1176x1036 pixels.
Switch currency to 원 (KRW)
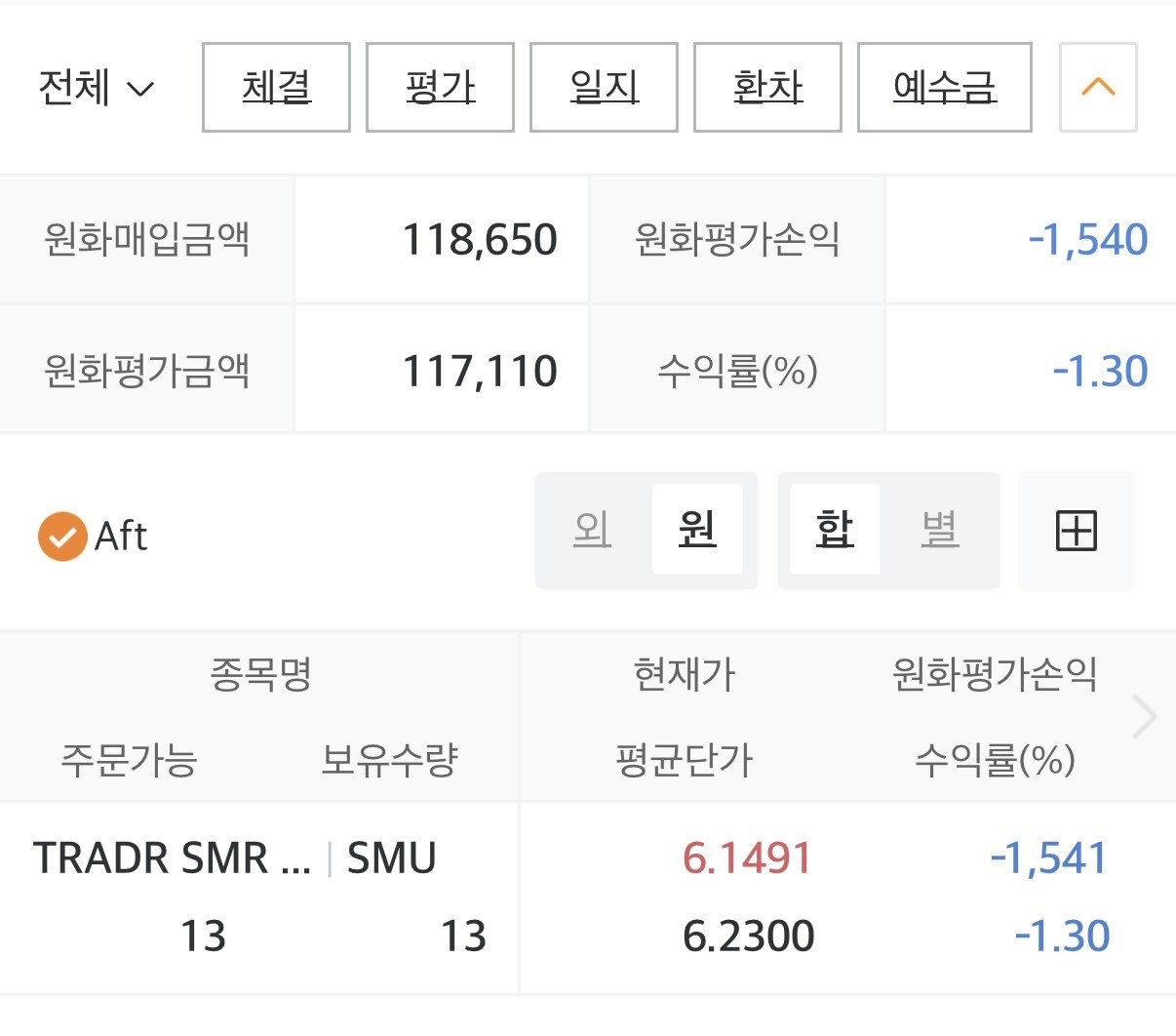[x=697, y=530]
